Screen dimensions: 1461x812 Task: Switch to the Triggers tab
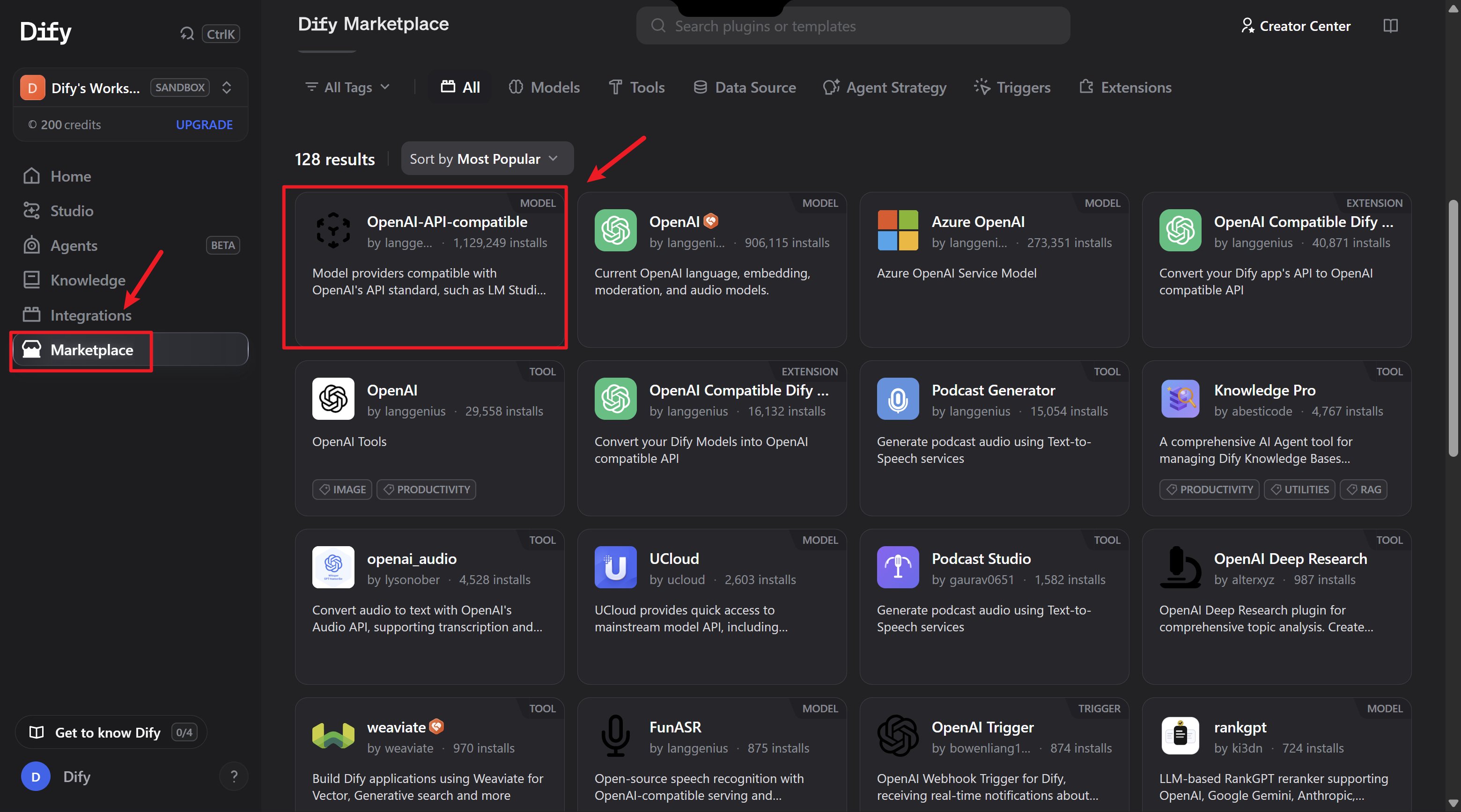(1012, 88)
